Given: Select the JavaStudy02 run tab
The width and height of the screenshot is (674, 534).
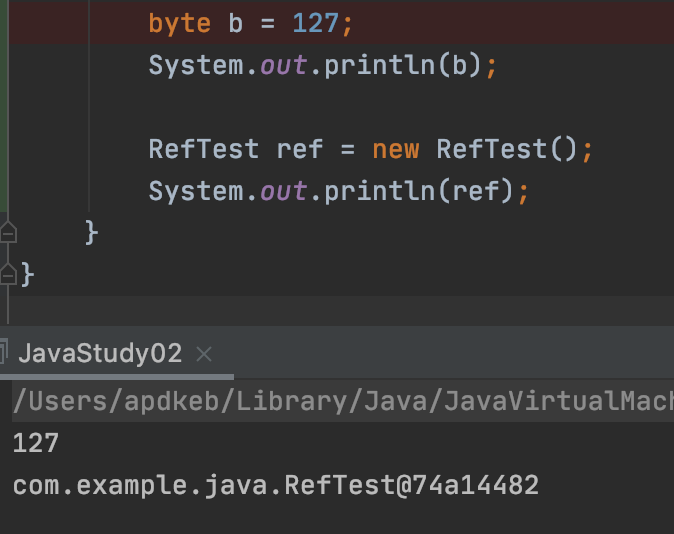Looking at the screenshot, I should pos(100,354).
